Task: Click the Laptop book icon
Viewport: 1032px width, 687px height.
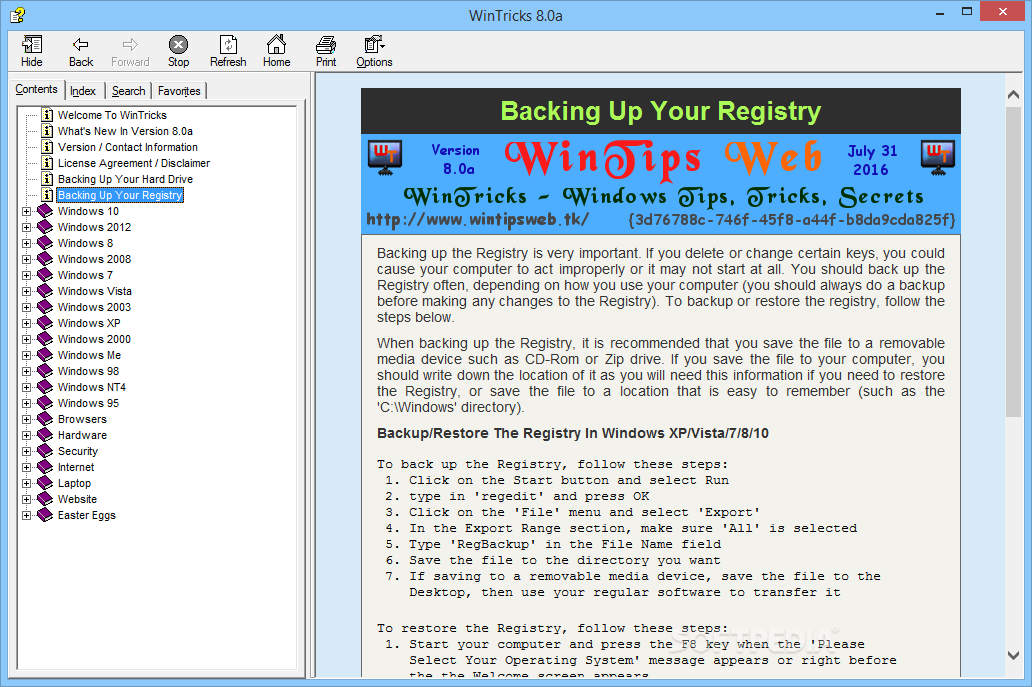Action: pos(45,483)
